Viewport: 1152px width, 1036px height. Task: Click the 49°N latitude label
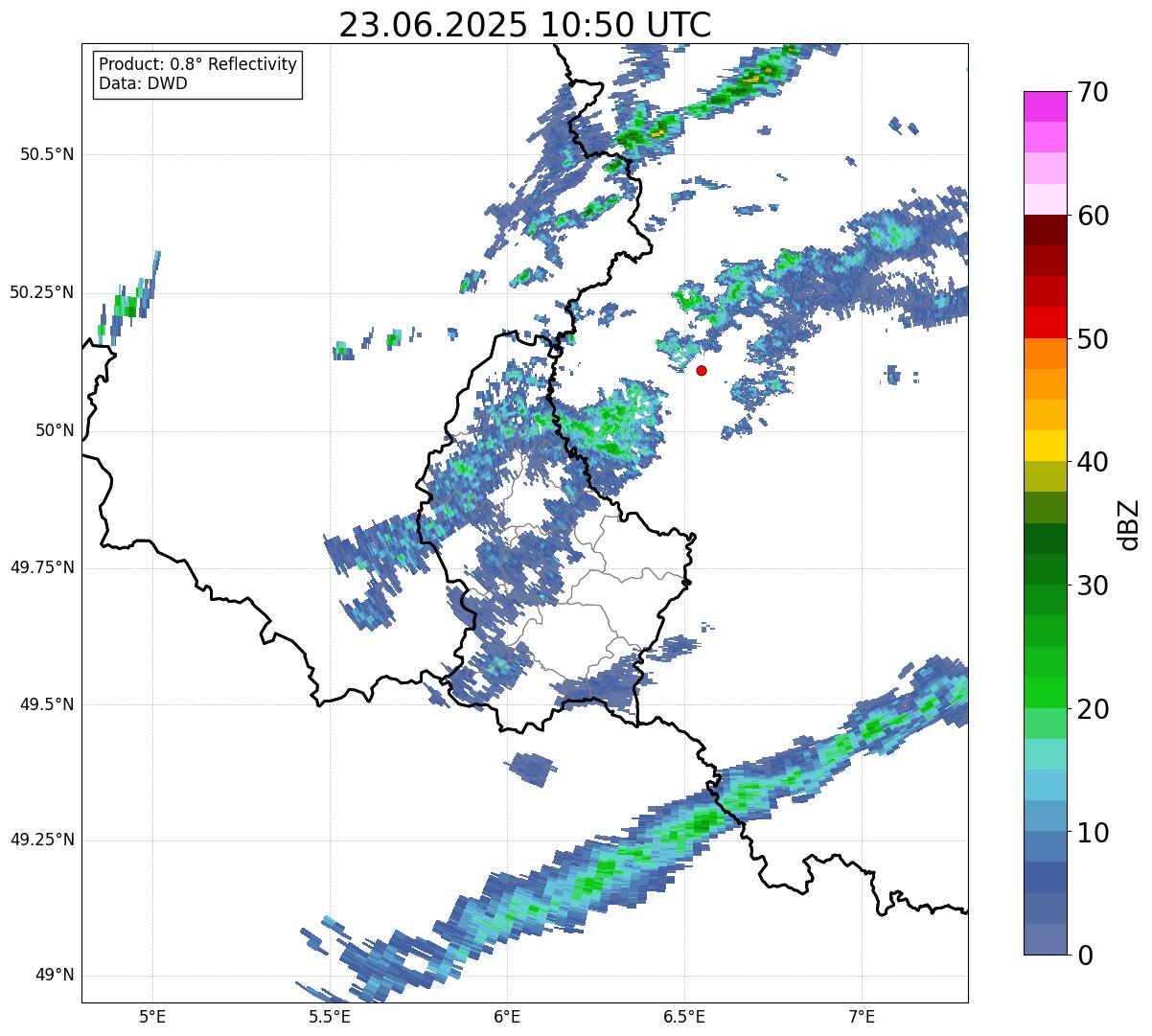click(x=55, y=976)
